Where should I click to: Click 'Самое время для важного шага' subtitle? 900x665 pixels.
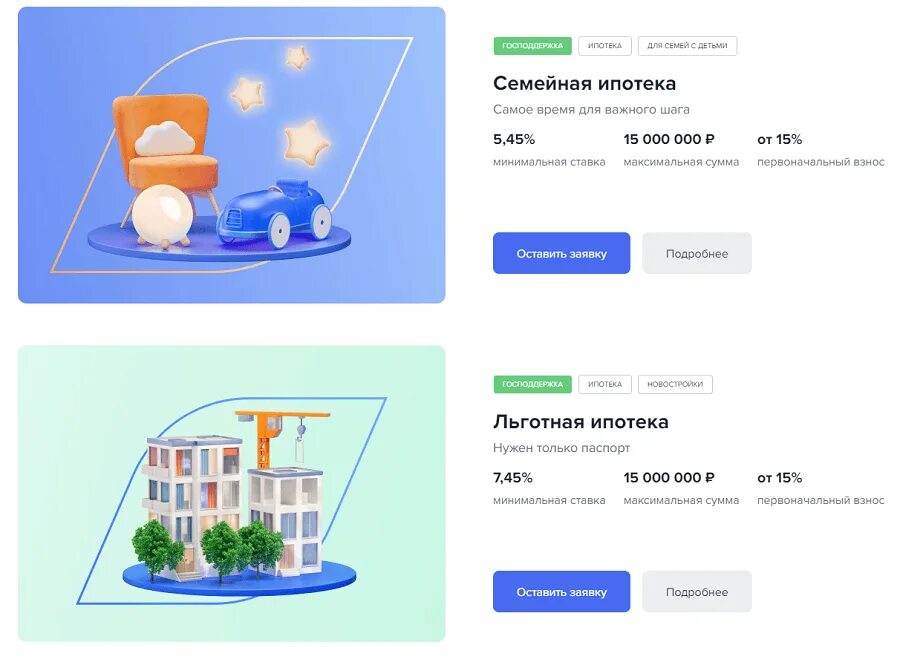591,110
